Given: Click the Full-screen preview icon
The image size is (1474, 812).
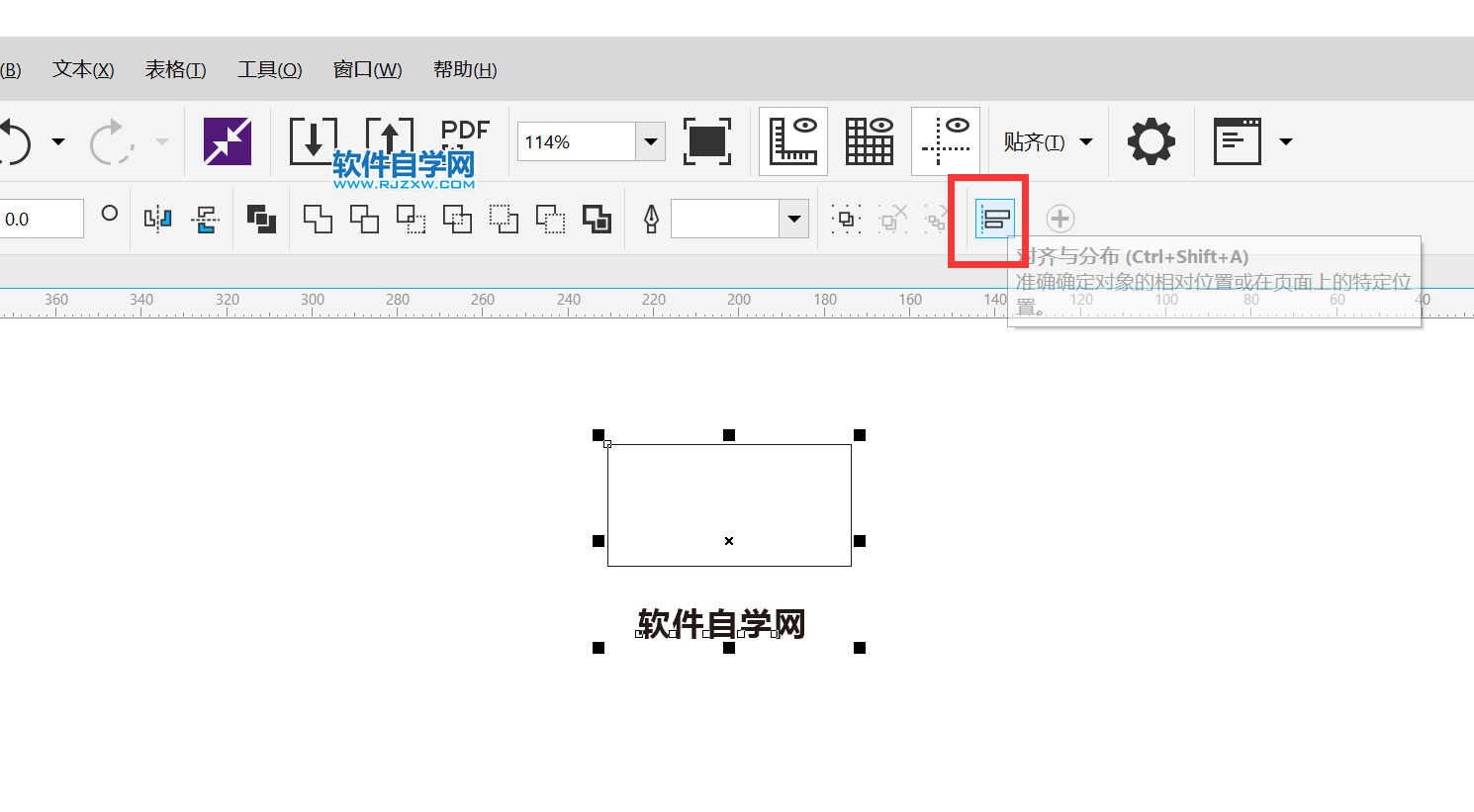Looking at the screenshot, I should tap(707, 140).
